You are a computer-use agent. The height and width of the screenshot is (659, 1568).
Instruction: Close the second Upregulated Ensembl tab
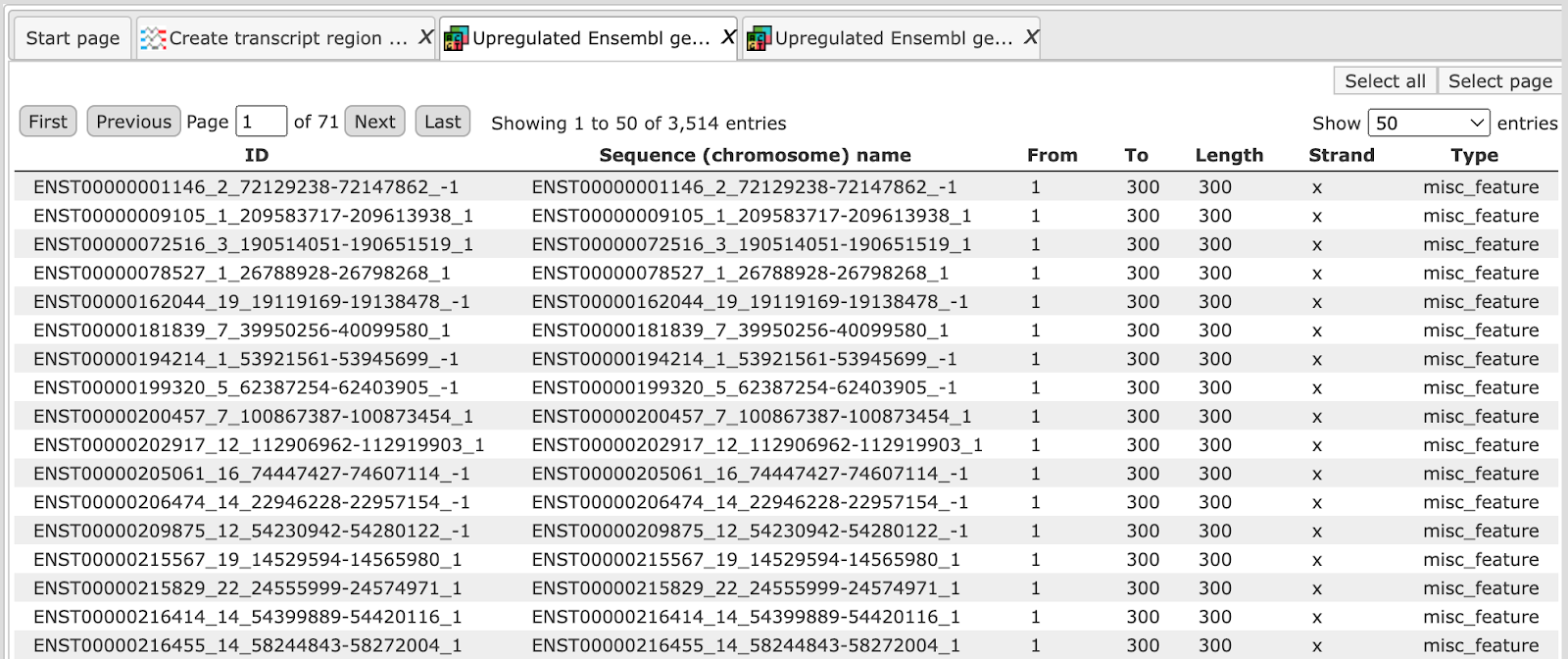pos(1031,37)
